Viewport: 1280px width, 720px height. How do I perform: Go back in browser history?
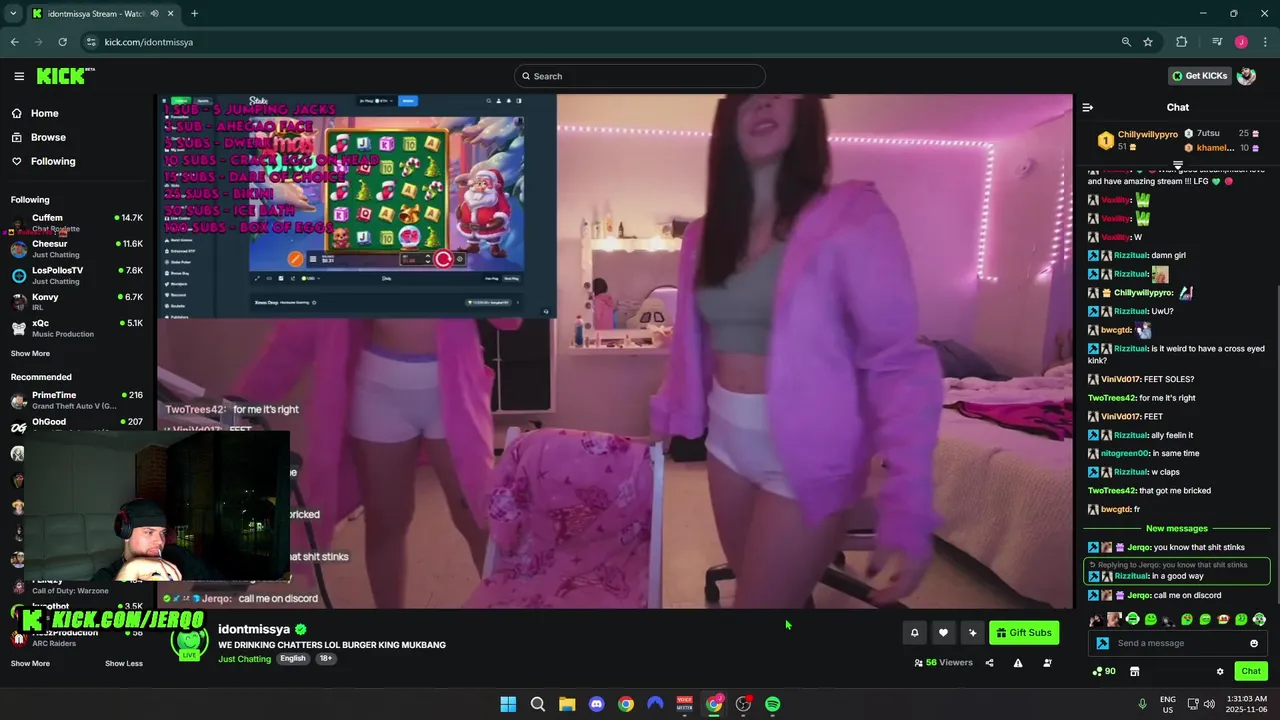(x=14, y=42)
